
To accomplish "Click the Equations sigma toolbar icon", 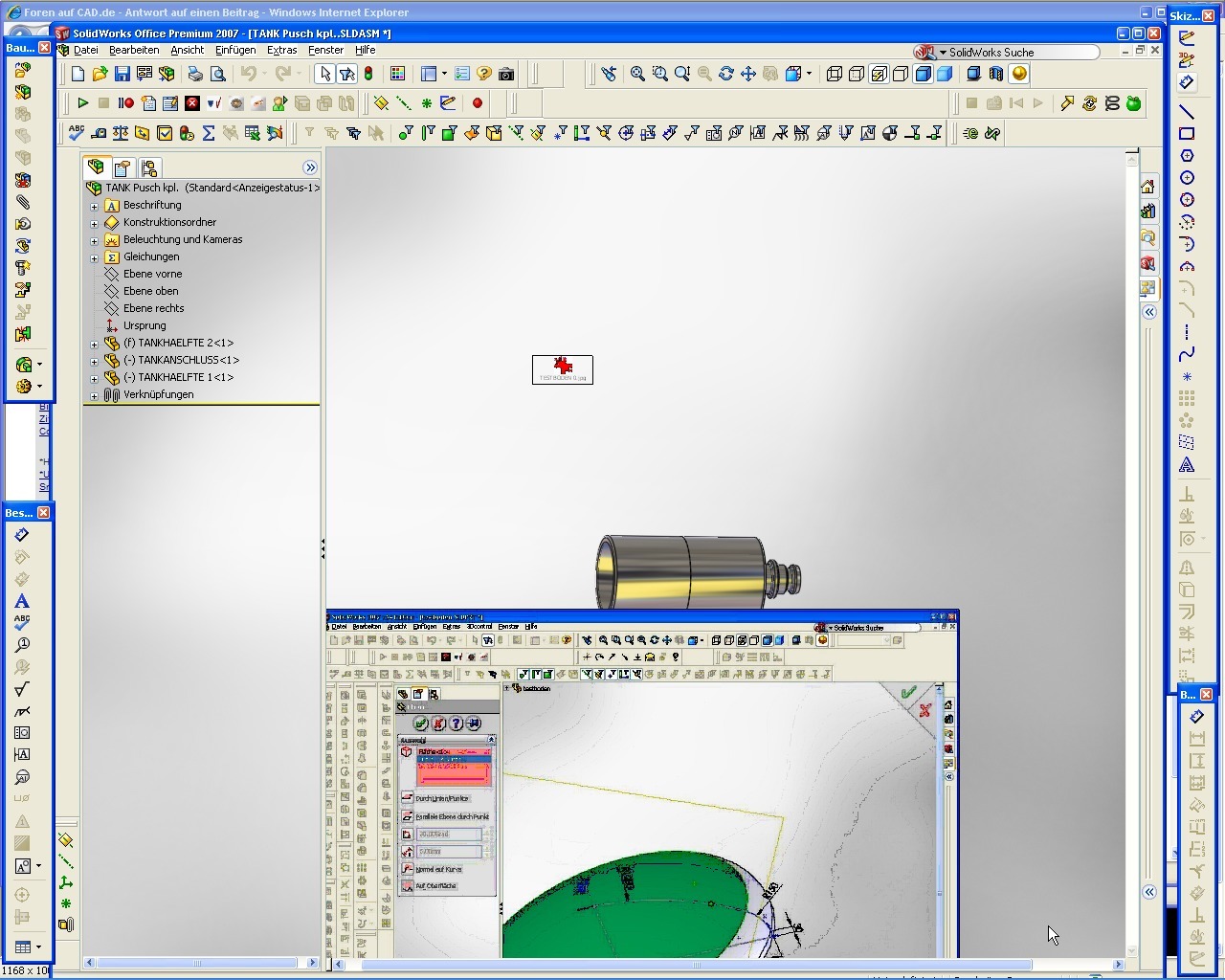I will [209, 133].
